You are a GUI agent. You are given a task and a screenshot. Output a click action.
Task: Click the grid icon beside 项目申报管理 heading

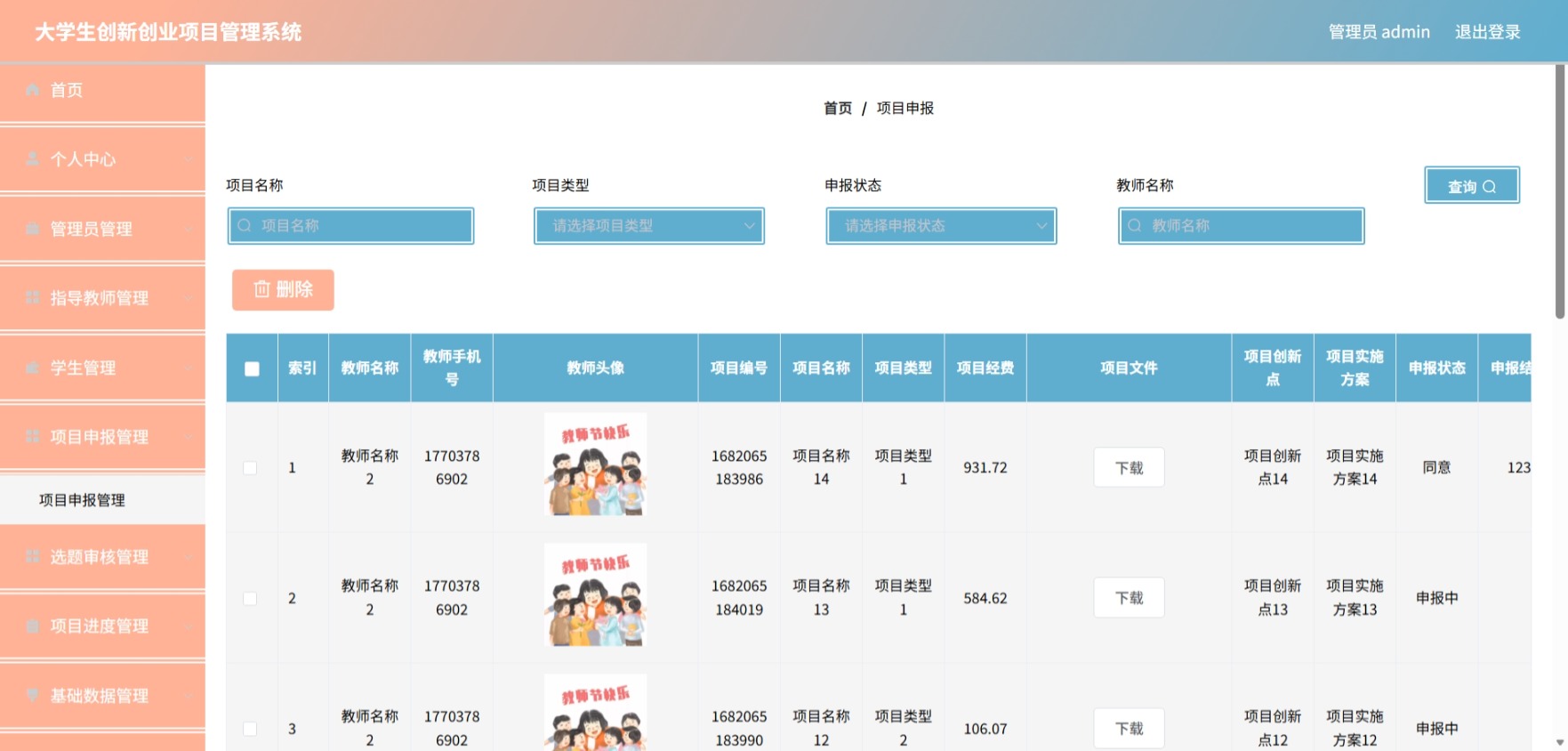point(33,437)
